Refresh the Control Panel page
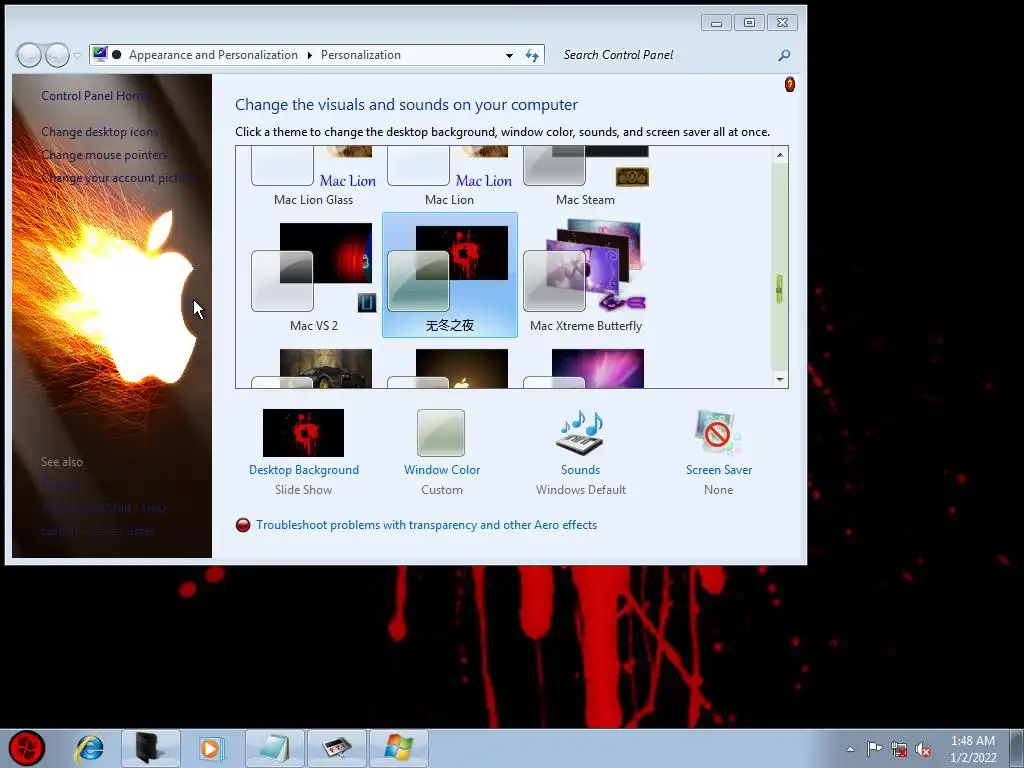 click(x=532, y=56)
